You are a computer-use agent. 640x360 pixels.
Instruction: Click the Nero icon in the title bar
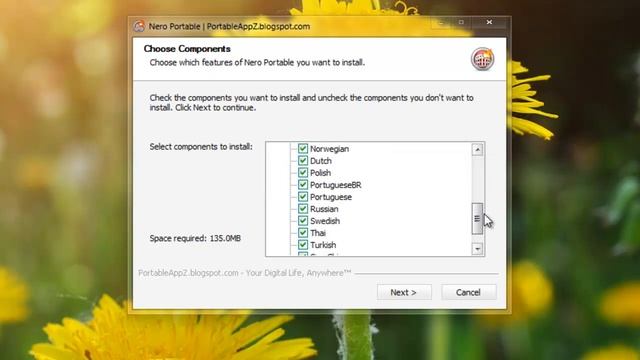[139, 27]
